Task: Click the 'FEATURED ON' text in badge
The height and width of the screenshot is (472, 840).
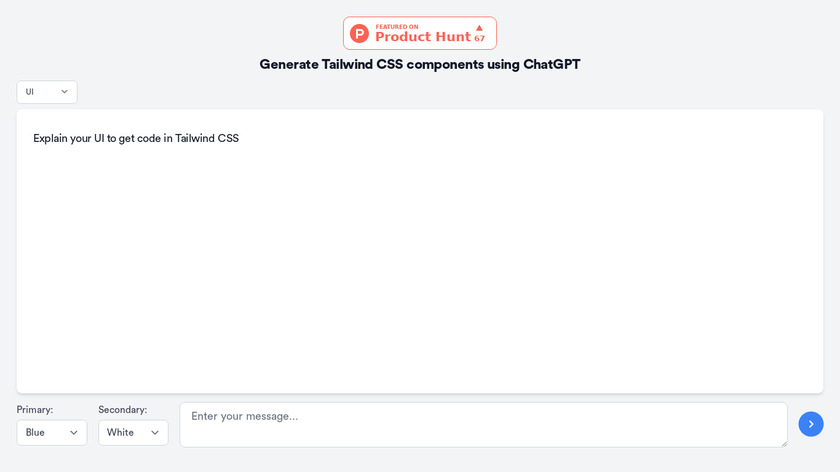Action: point(397,27)
